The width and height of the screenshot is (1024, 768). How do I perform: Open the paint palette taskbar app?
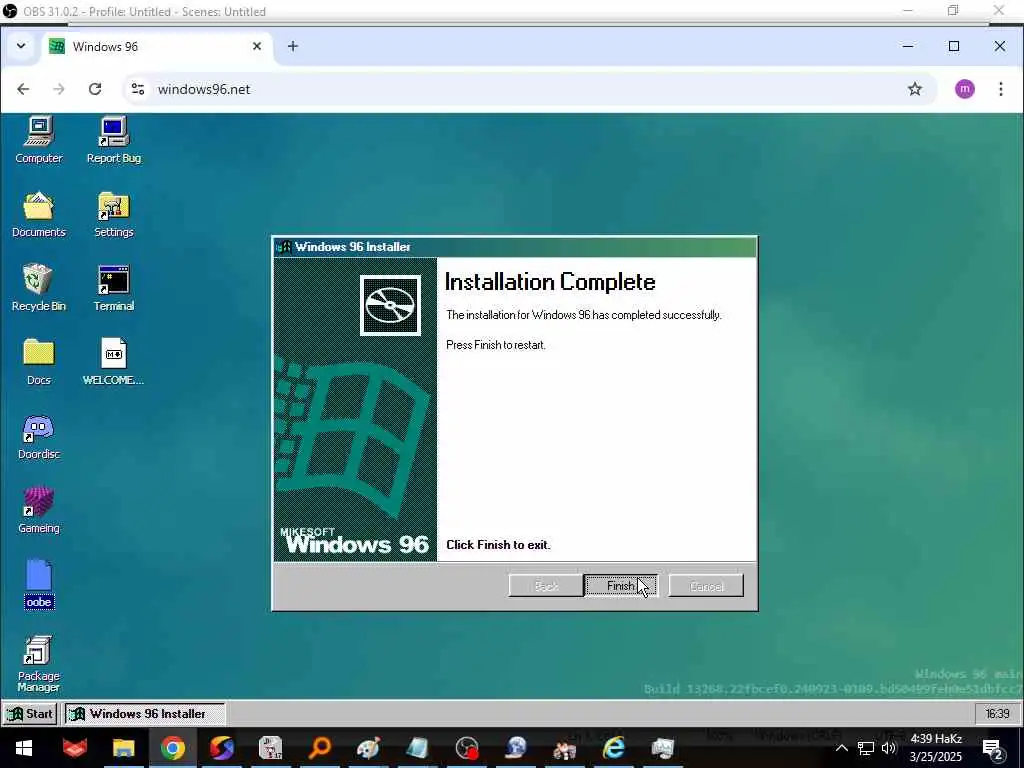coord(369,748)
